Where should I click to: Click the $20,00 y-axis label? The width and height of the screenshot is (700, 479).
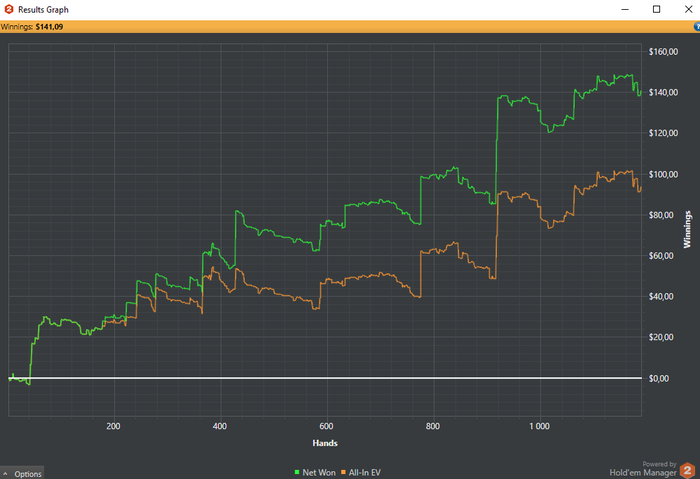(x=661, y=337)
